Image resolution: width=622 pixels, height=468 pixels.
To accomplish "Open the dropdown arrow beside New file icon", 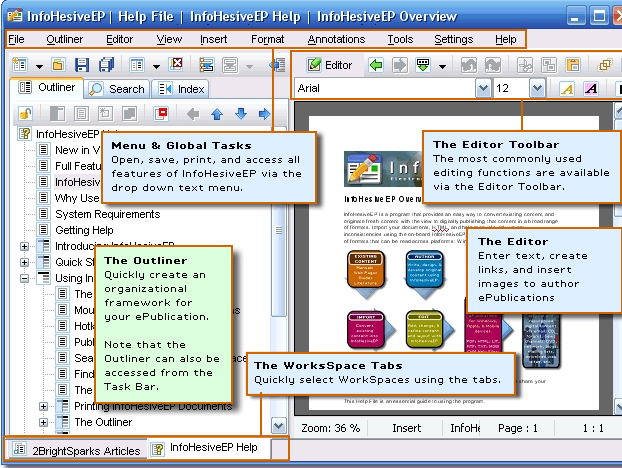I will tap(39, 66).
